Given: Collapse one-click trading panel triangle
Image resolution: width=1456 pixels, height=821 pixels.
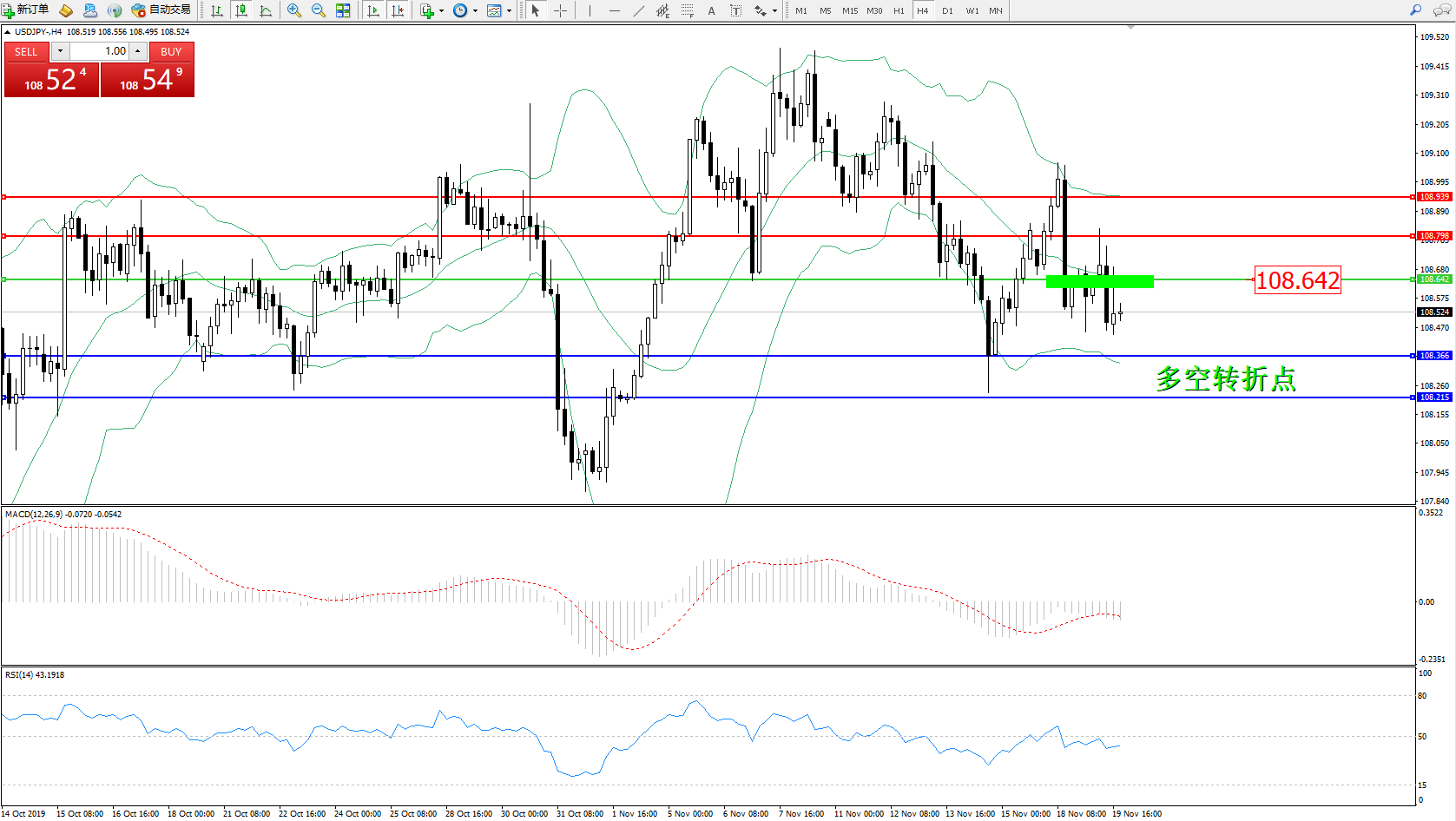Looking at the screenshot, I should pyautogui.click(x=8, y=32).
